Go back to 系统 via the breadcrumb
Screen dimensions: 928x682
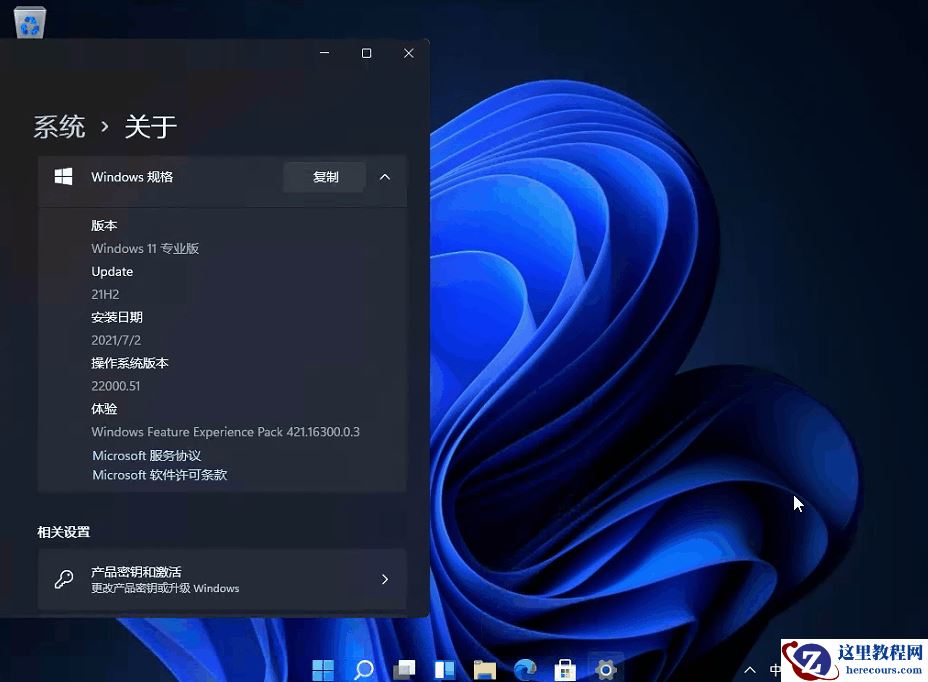pos(59,126)
